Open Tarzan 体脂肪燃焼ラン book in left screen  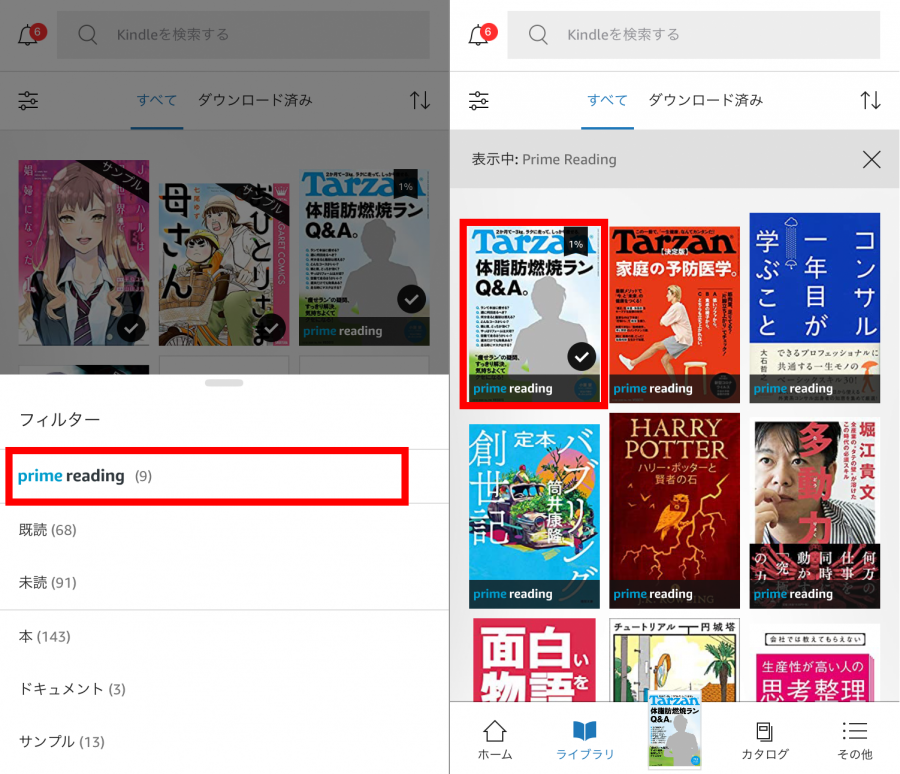(x=364, y=257)
